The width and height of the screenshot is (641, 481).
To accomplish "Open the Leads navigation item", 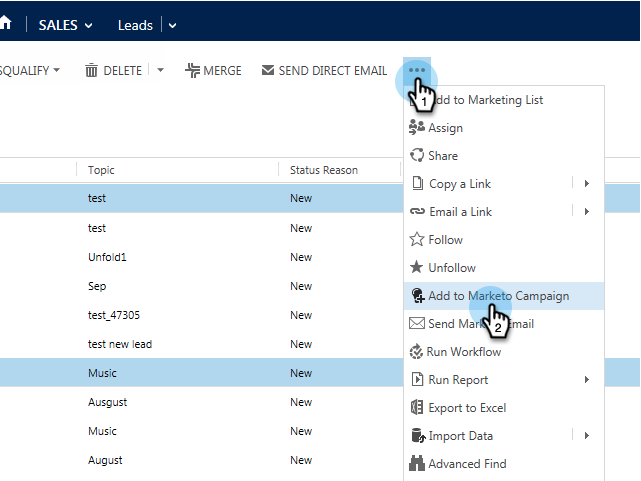I will point(135,25).
